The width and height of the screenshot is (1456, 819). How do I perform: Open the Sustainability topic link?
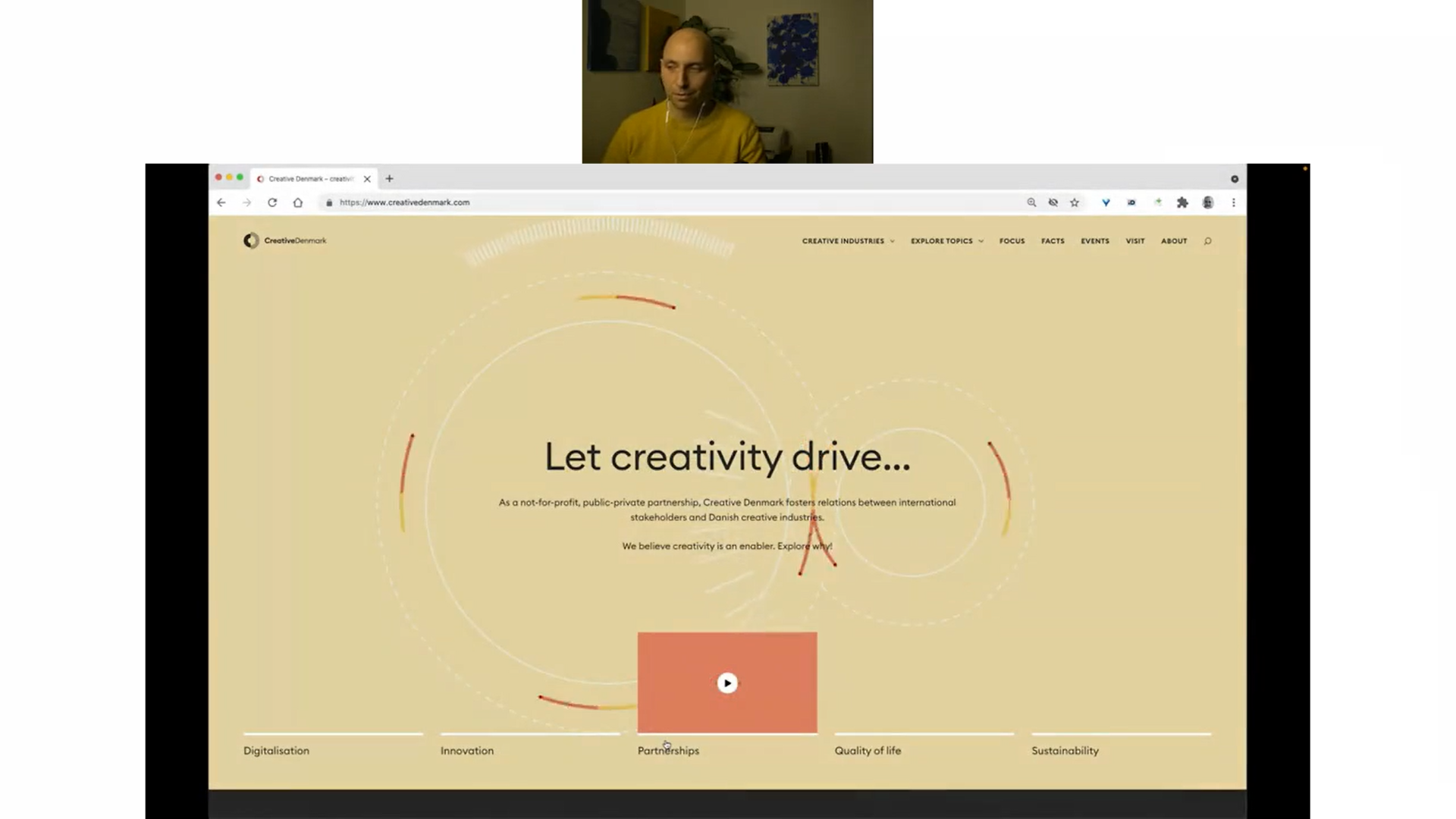coord(1065,750)
